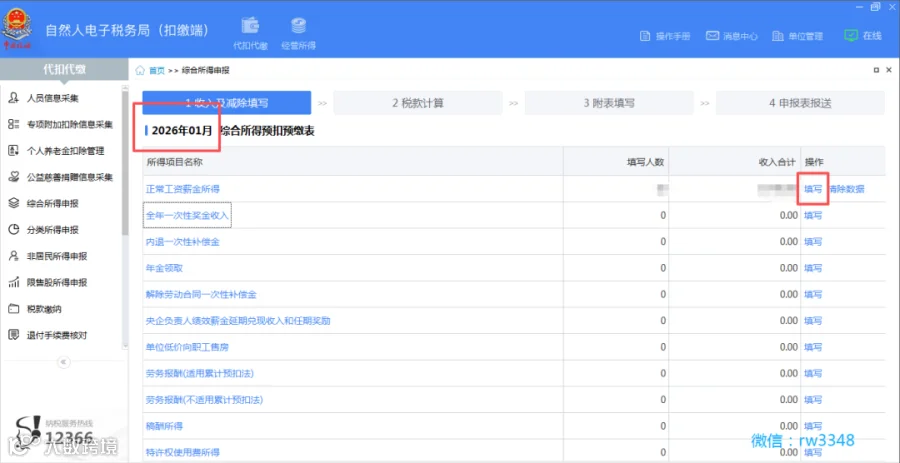Click the 专项附加扣除信息采集 list icon
This screenshot has width=900, height=463.
coord(14,124)
